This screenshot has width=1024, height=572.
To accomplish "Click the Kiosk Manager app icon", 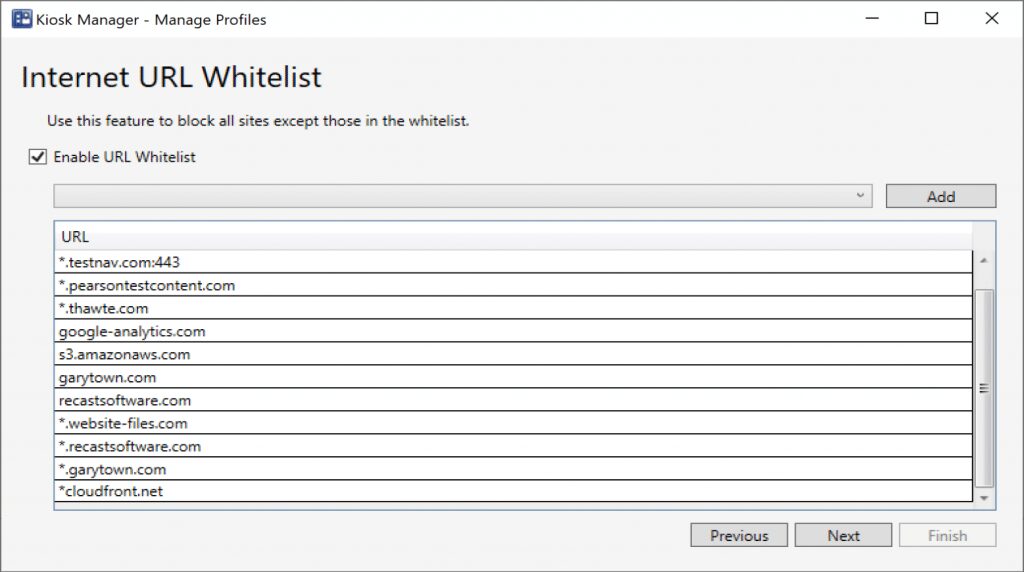I will (x=21, y=19).
